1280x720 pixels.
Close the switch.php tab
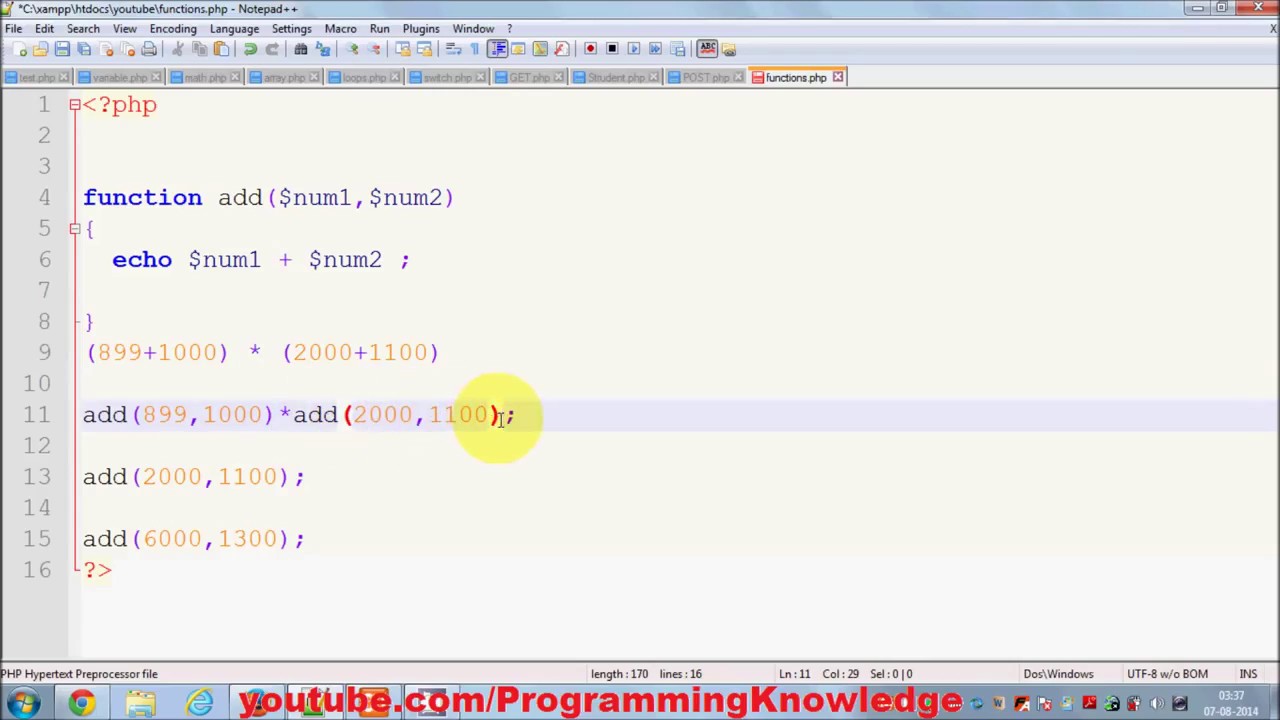(x=478, y=77)
